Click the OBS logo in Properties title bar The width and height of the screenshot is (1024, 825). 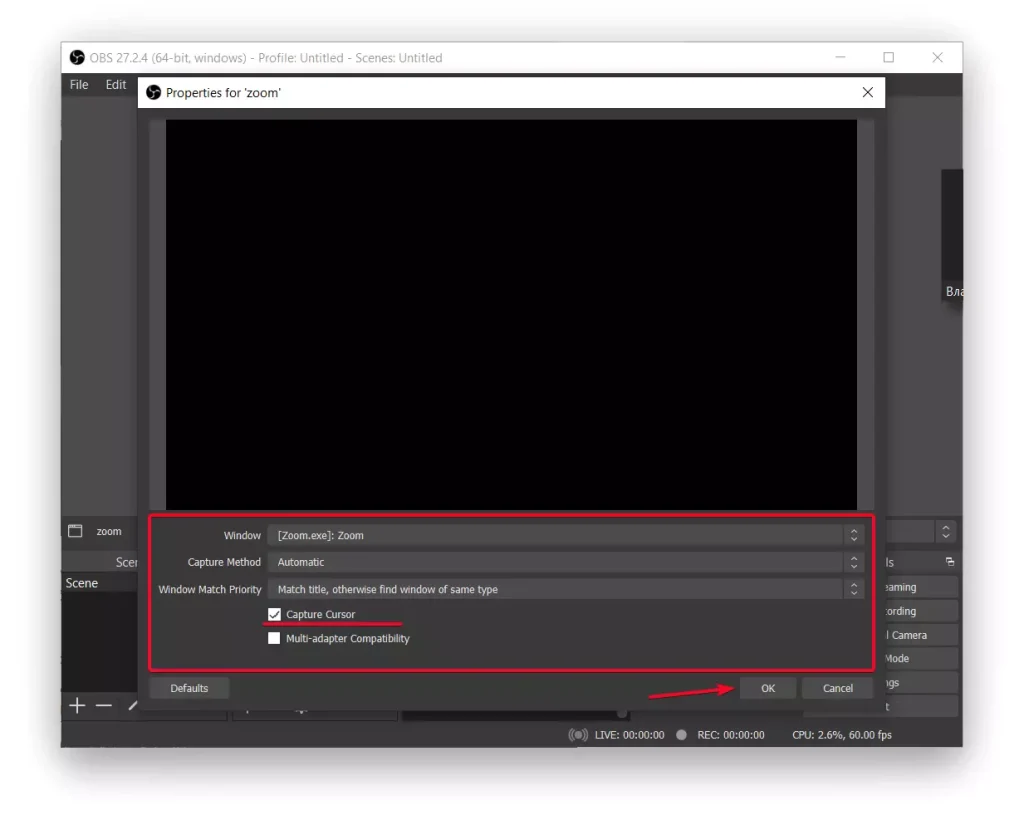click(153, 92)
